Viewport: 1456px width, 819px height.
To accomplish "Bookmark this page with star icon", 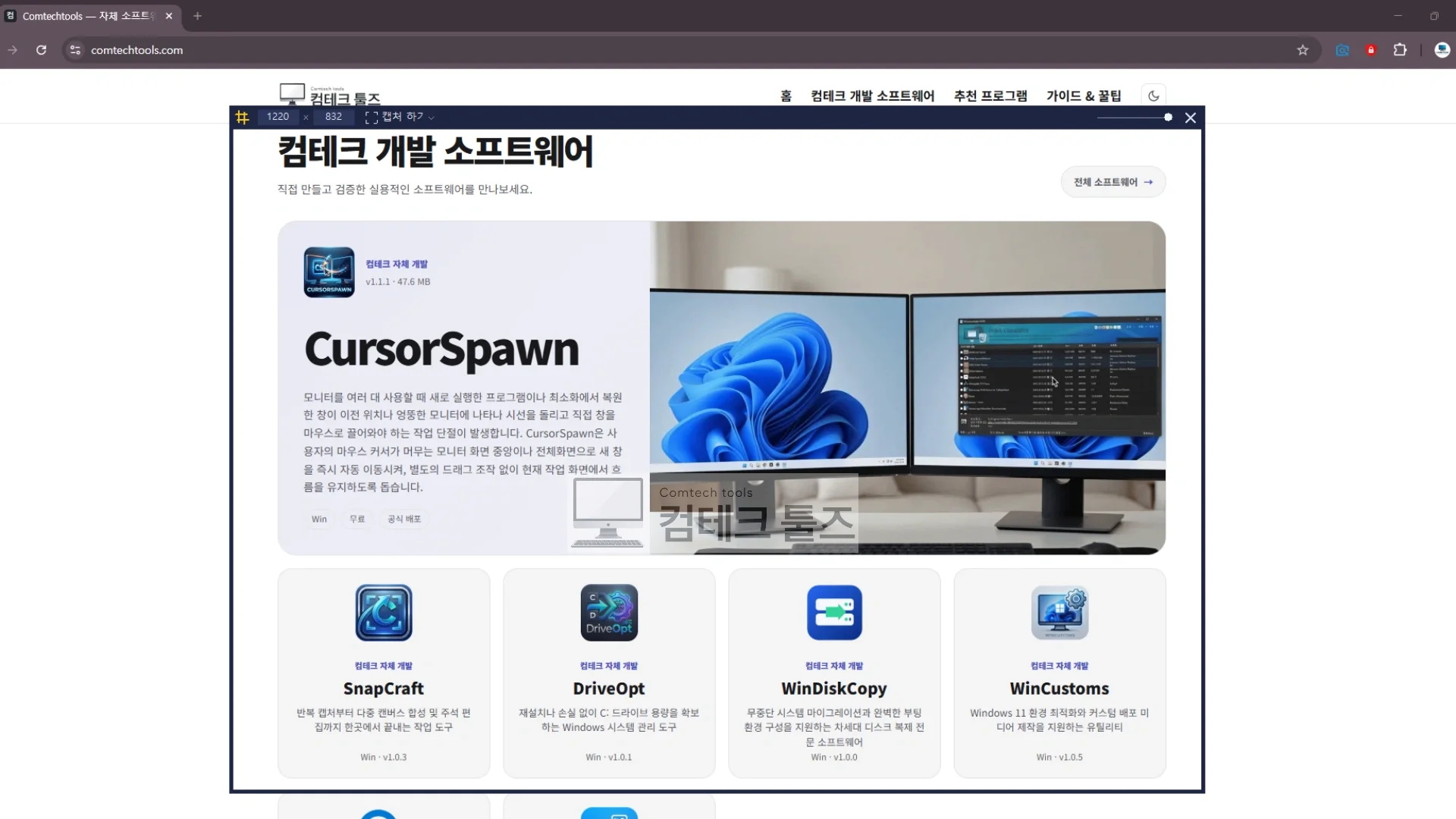I will click(x=1303, y=50).
